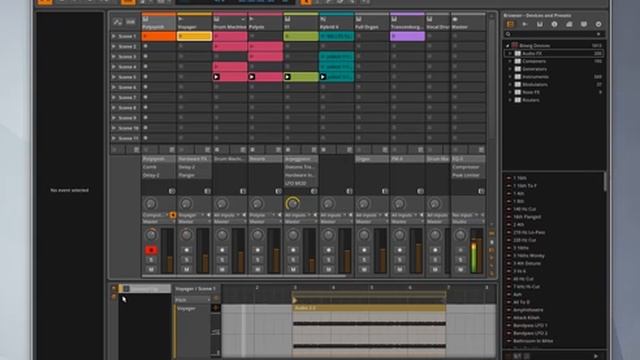Click the Polysynth track pan knob
The width and height of the screenshot is (640, 360).
(x=151, y=235)
